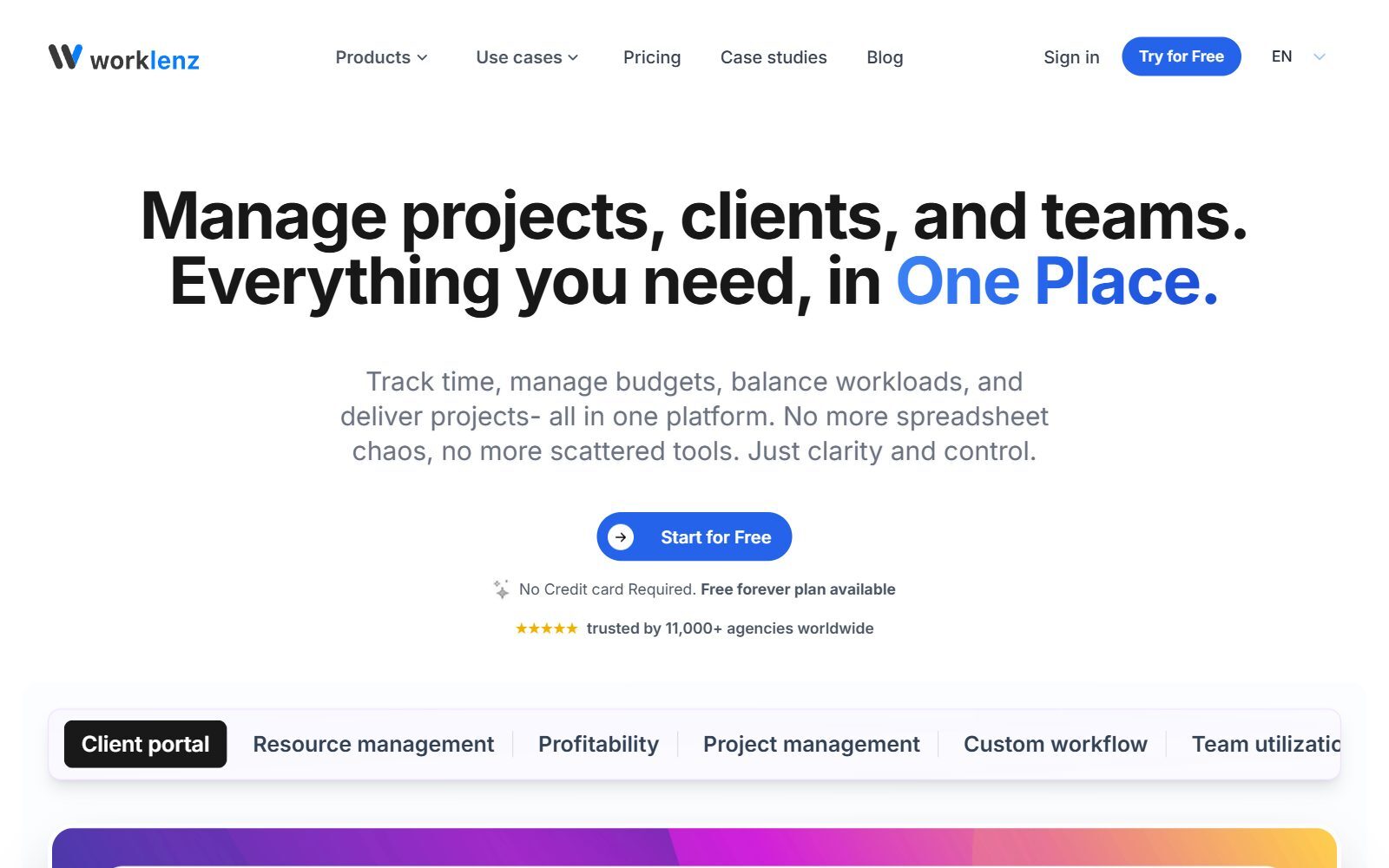Click the 'One Place.' blue headline text
This screenshot has width=1389, height=868.
[1057, 281]
